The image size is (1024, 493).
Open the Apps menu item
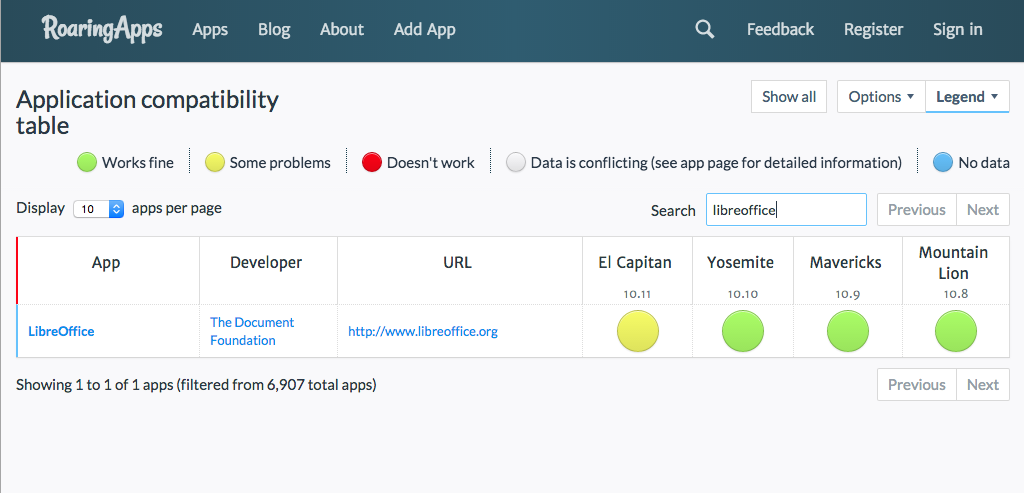tap(210, 29)
